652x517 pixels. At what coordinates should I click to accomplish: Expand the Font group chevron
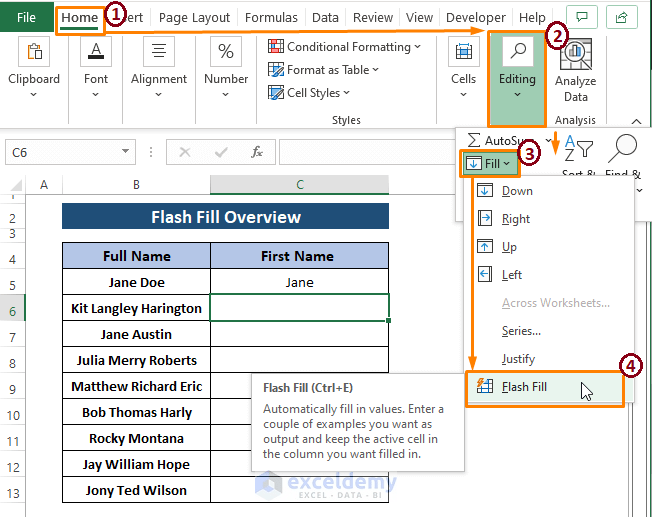tap(96, 94)
